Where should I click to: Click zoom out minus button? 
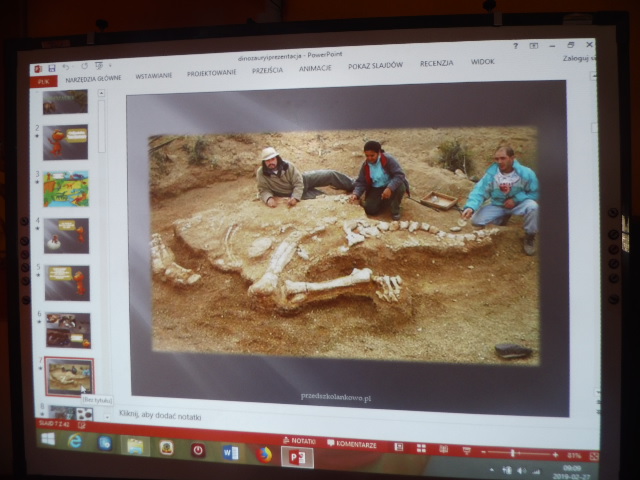pyautogui.click(x=483, y=452)
